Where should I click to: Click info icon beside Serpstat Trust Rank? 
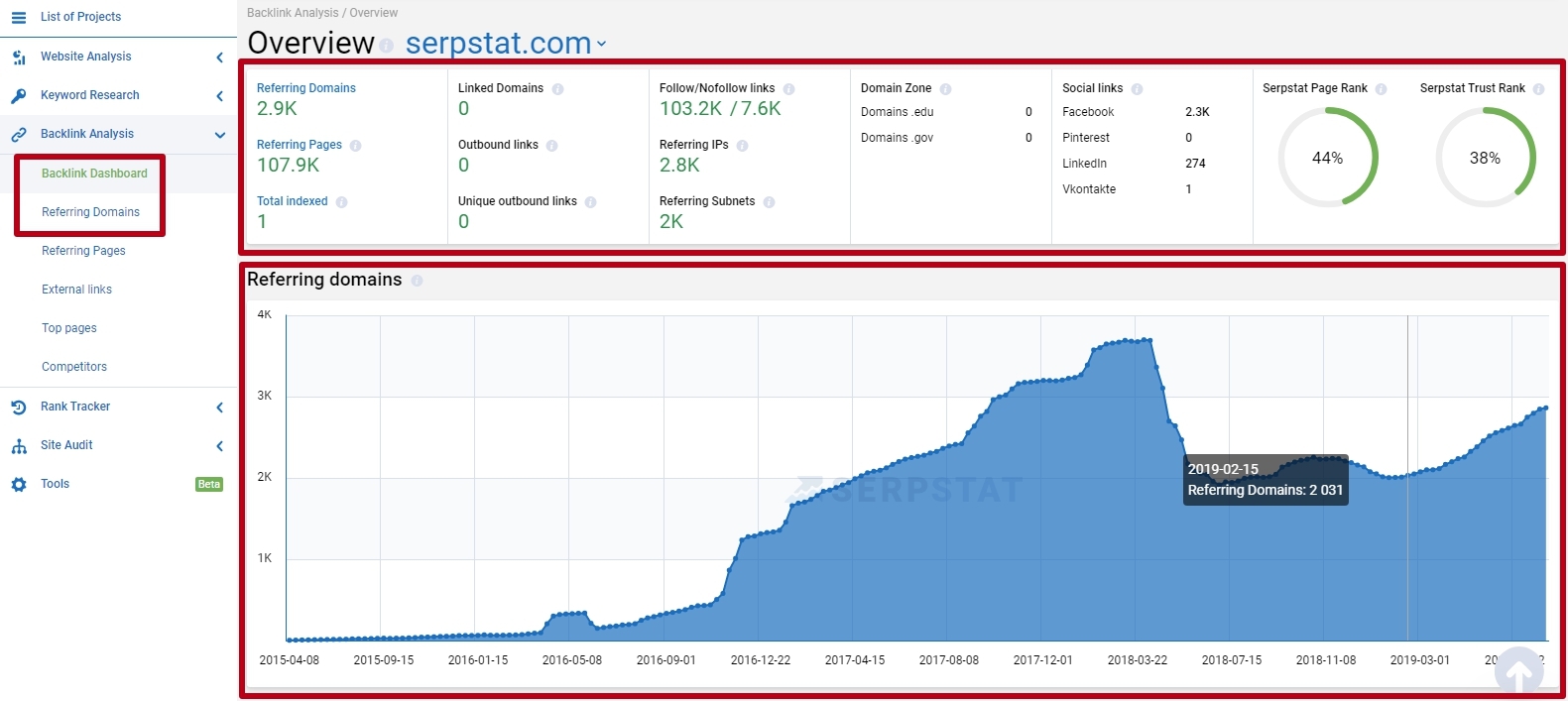click(1538, 89)
